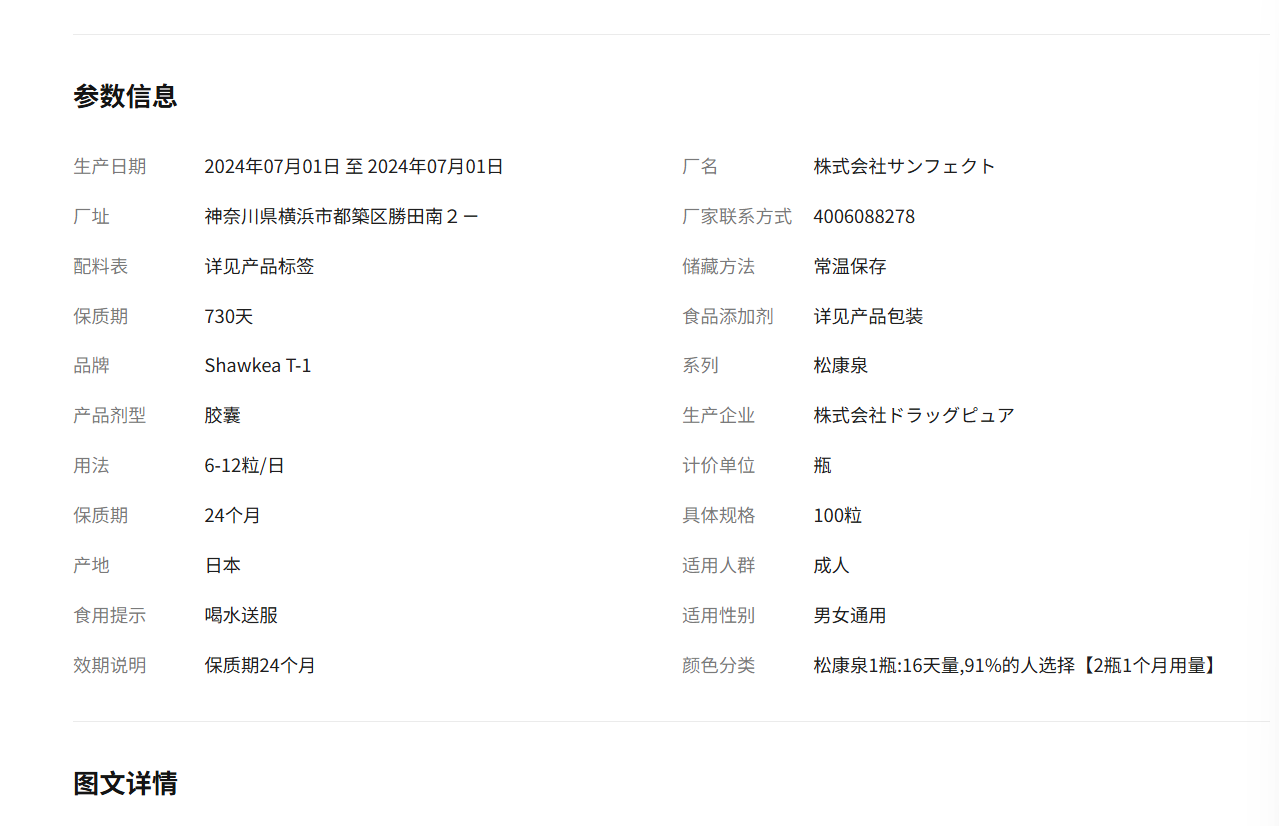Click the factory name 株式会社サンフェクト

(x=904, y=167)
